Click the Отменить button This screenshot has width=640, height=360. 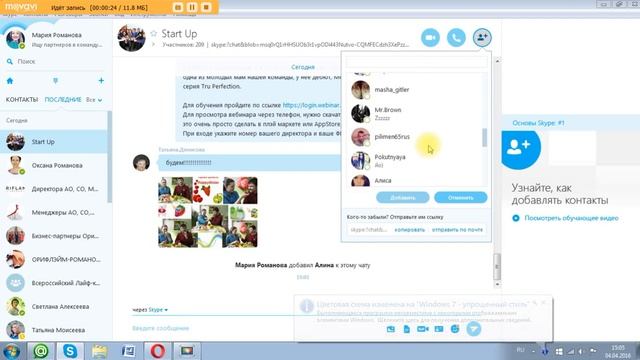click(x=461, y=198)
